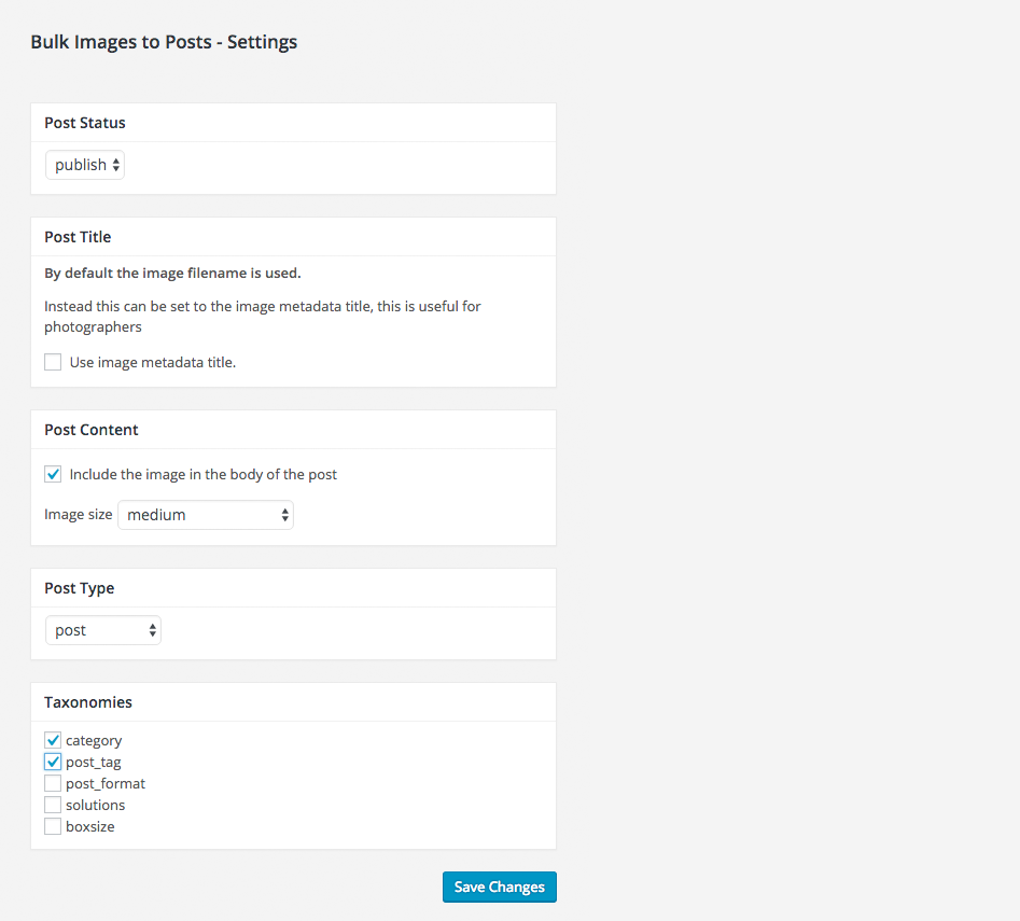1020x921 pixels.
Task: Check the solutions taxonomy
Action: (x=52, y=804)
